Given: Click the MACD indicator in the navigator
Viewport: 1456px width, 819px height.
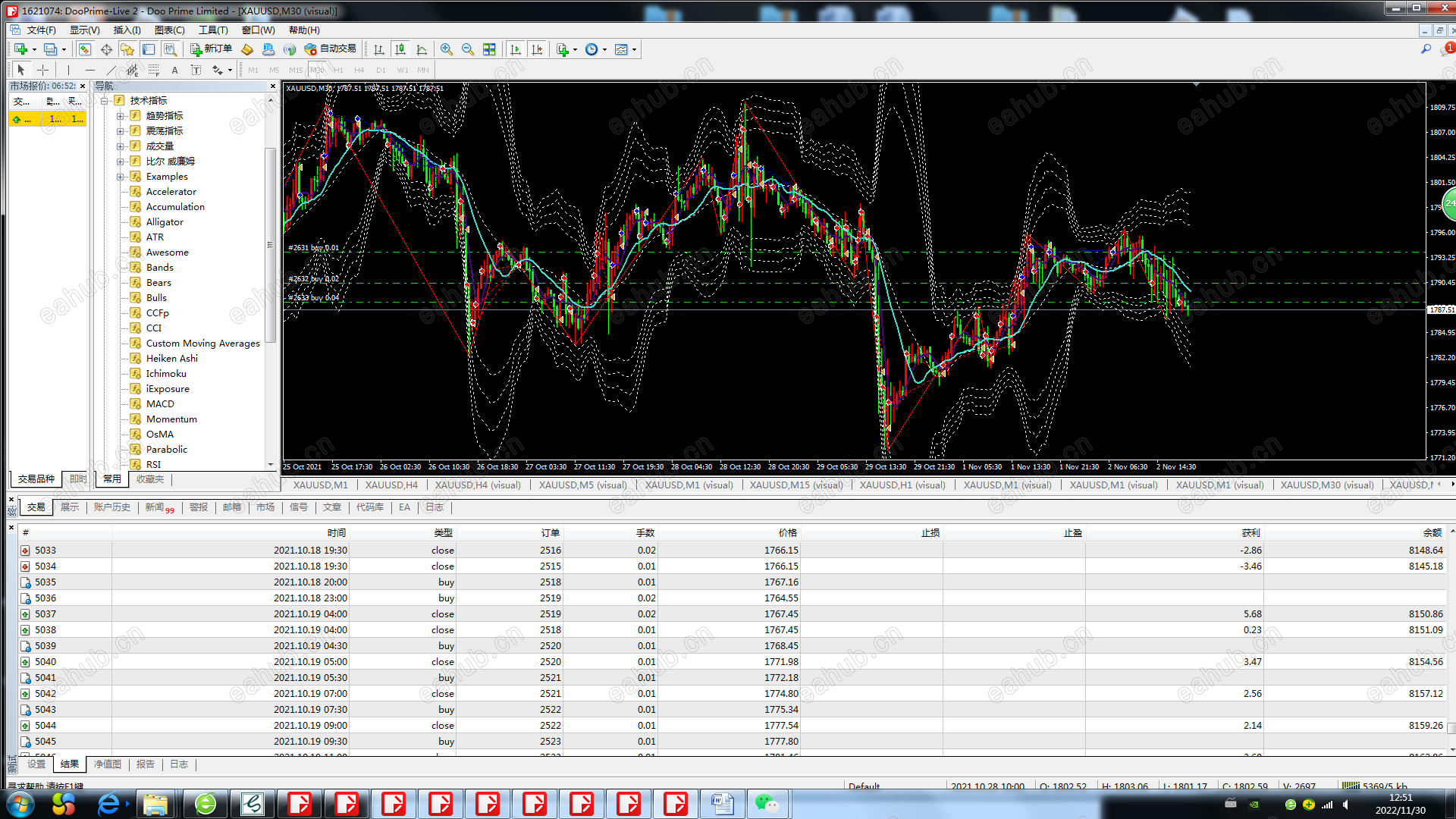Looking at the screenshot, I should point(160,404).
